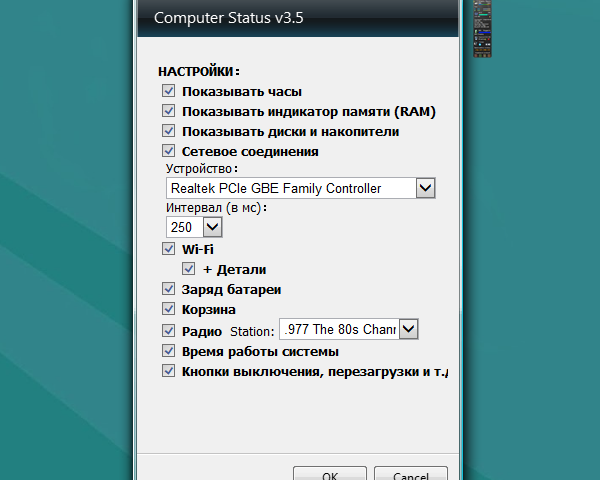Click the Интервал (в мс) label
600x480 pixels.
tap(216, 208)
